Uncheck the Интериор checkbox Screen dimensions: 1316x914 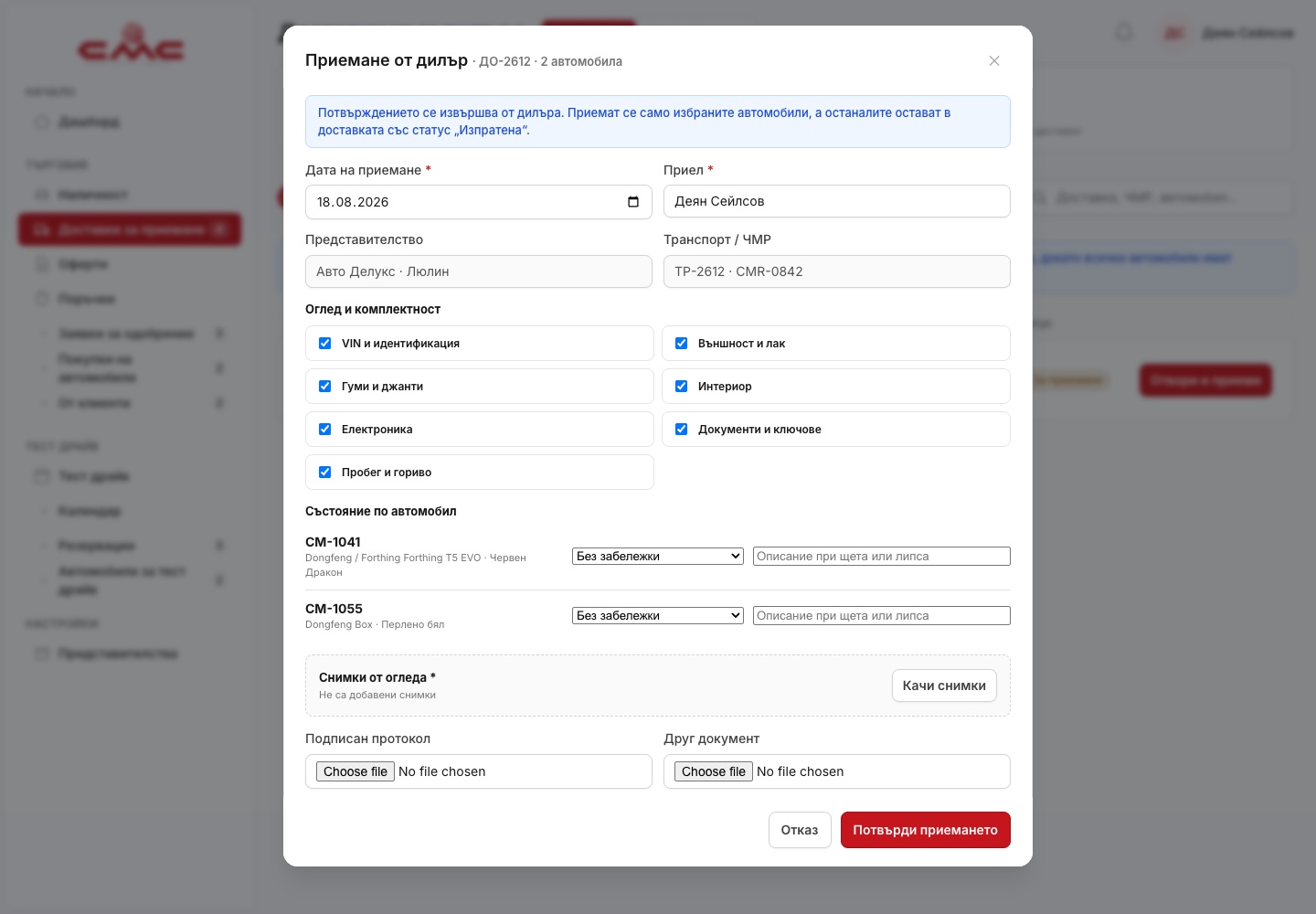(x=681, y=387)
